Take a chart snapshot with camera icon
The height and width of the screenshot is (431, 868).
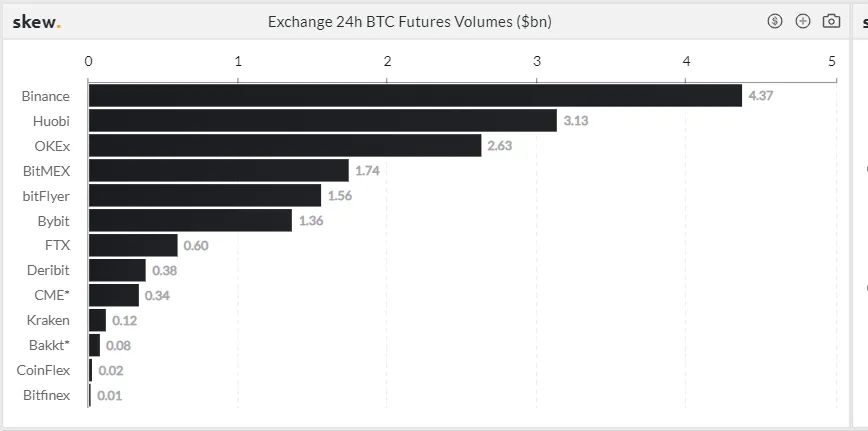tap(831, 21)
